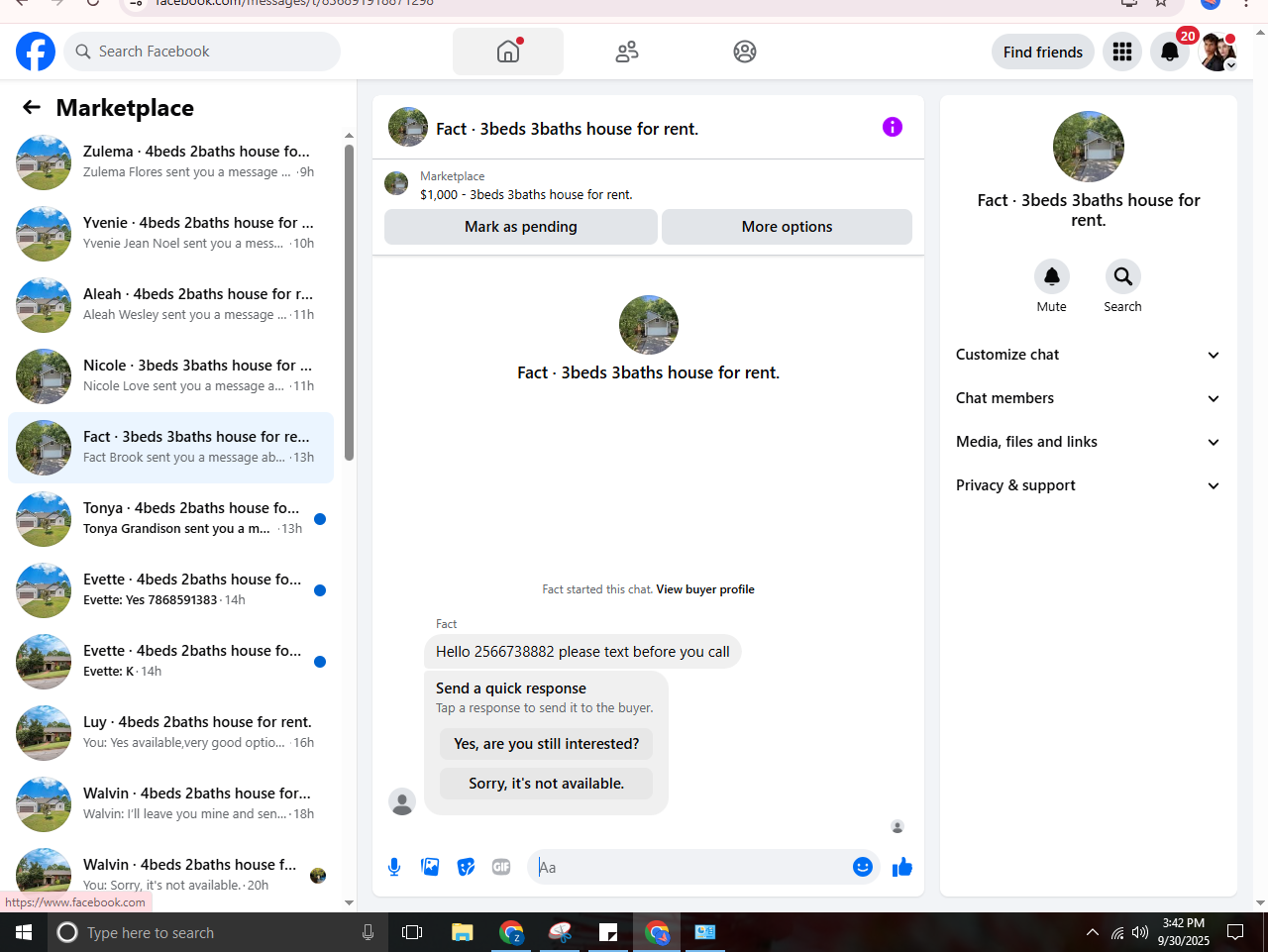Image resolution: width=1268 pixels, height=952 pixels.
Task: Open the taskbar clock showing 3:42 PM
Action: [x=1184, y=932]
